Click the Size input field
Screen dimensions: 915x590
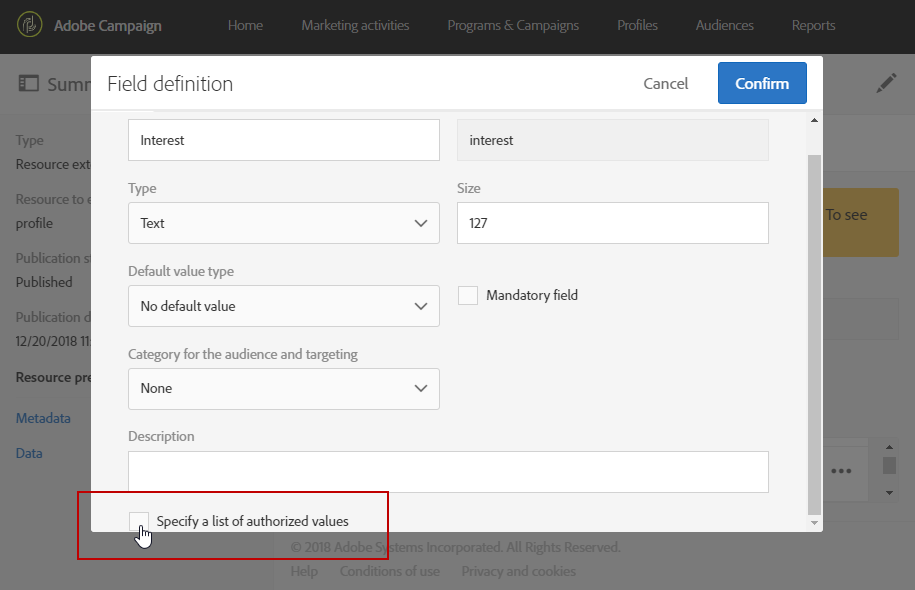(x=612, y=223)
